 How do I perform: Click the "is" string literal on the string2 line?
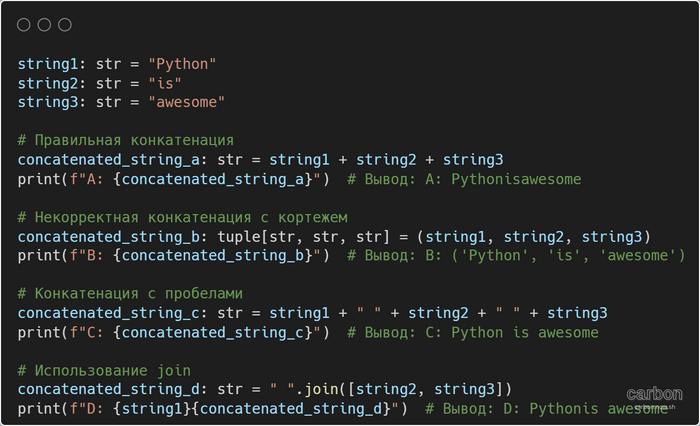[164, 83]
